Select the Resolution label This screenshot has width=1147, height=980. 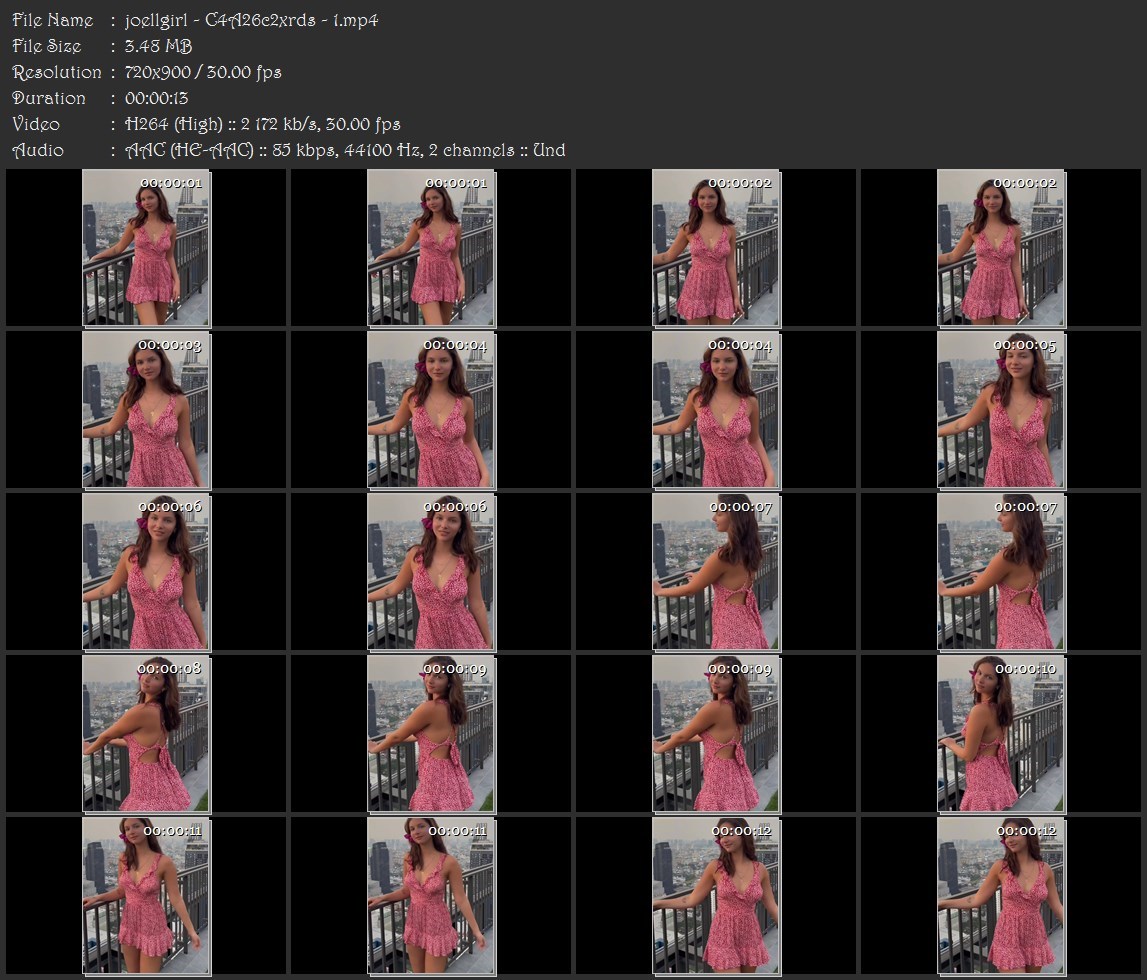point(56,72)
